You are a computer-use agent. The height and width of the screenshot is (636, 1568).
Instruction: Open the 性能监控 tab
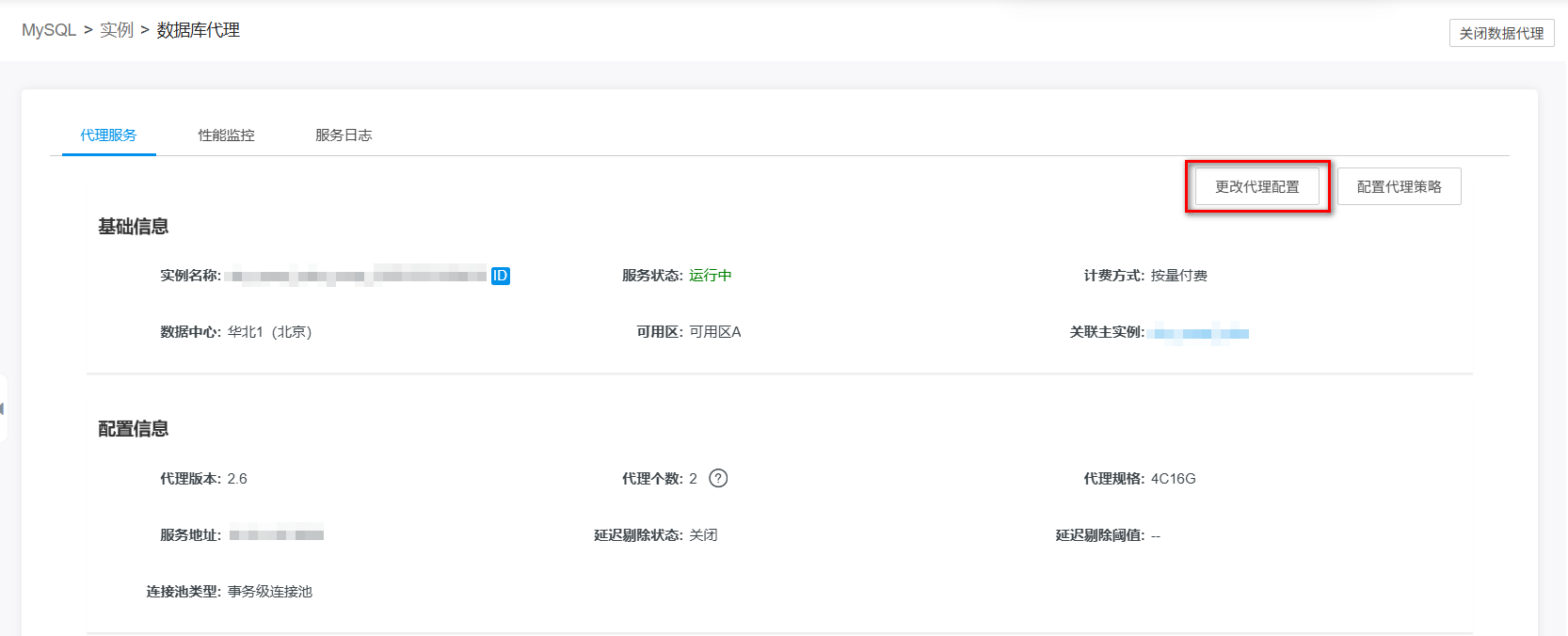click(x=226, y=135)
